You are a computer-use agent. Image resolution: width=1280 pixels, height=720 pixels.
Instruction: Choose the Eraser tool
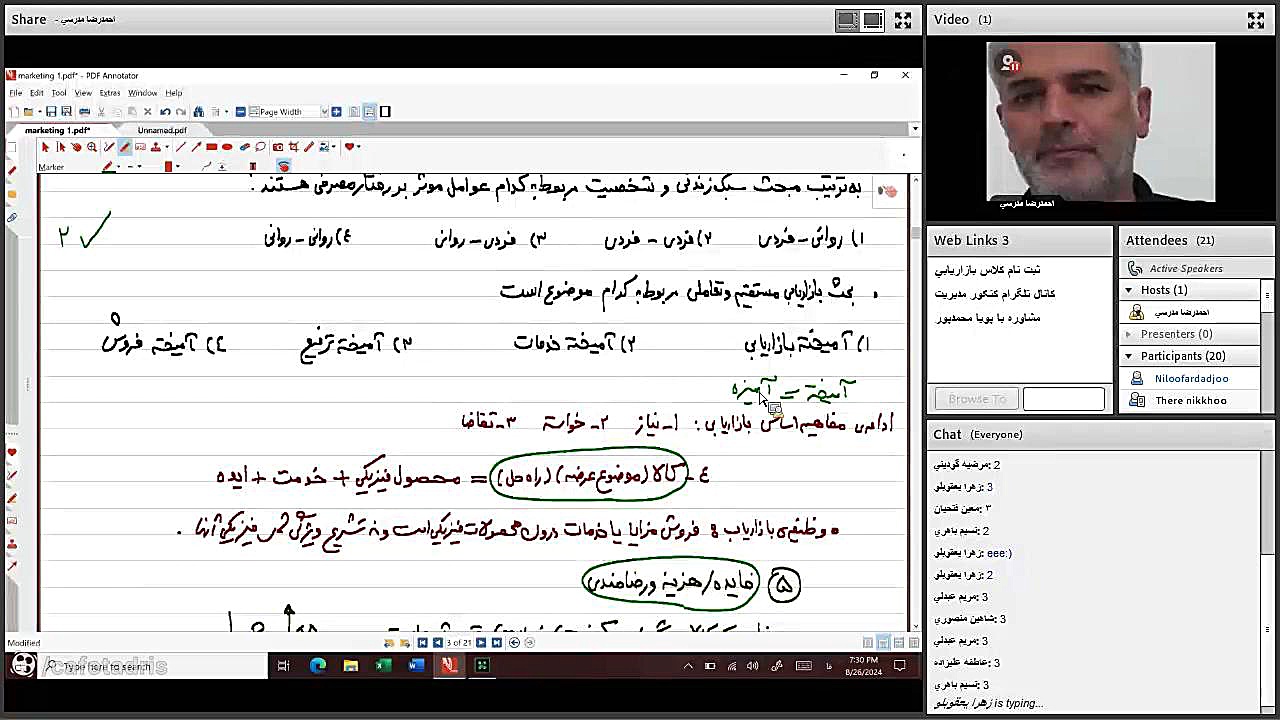pyautogui.click(x=245, y=147)
